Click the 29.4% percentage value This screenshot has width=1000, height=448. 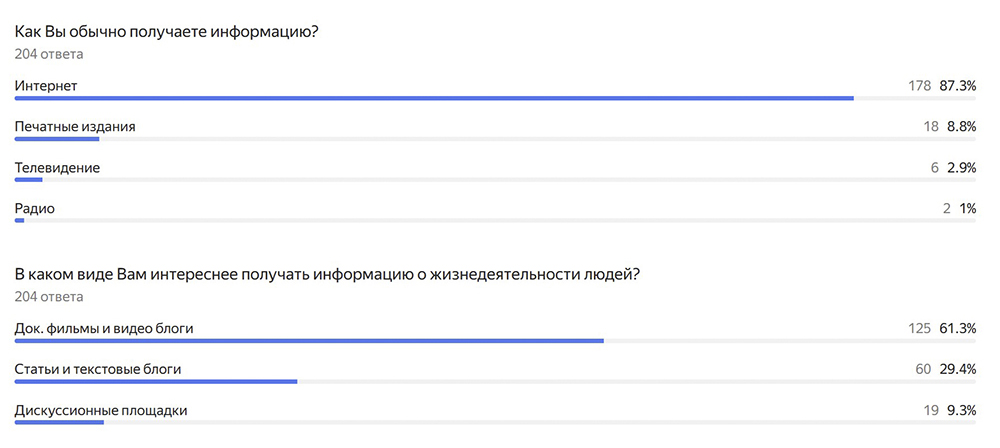957,370
